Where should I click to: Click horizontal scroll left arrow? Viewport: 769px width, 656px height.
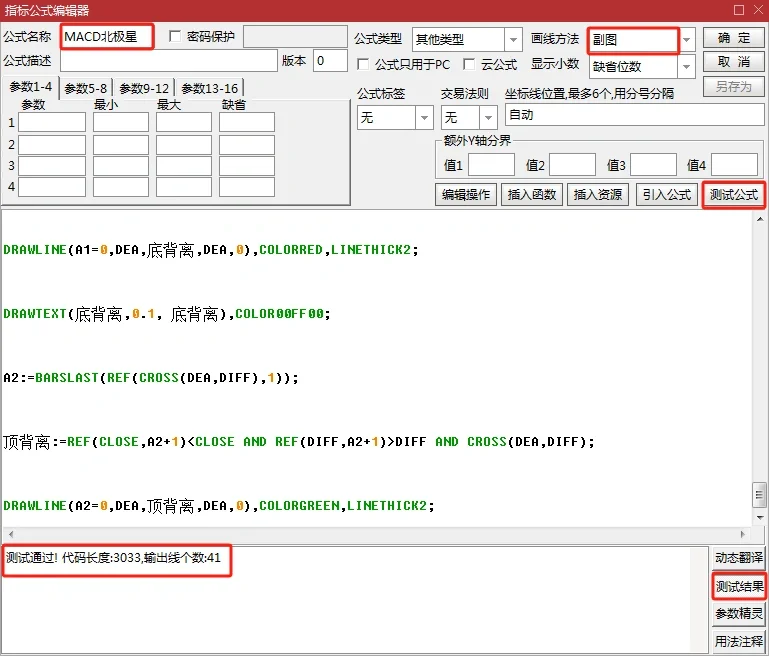[11, 534]
